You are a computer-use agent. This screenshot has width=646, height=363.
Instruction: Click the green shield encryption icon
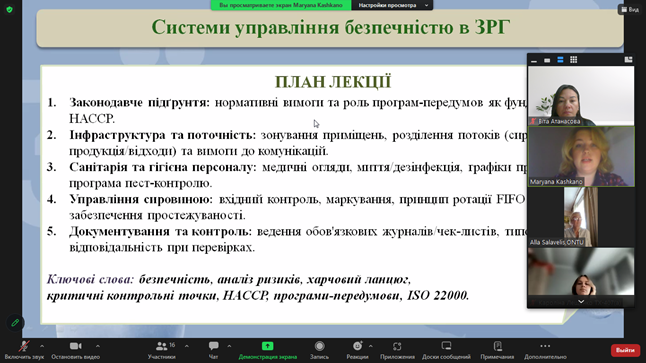point(9,9)
